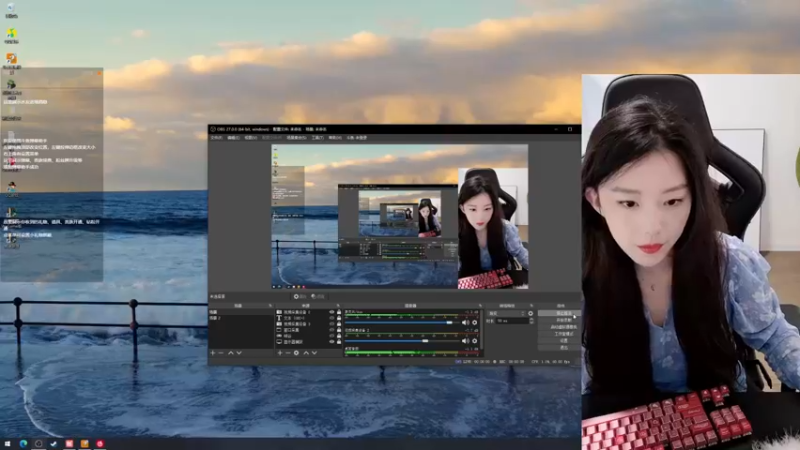Start the virtual camera from Controls
800x450 pixels.
pyautogui.click(x=560, y=327)
